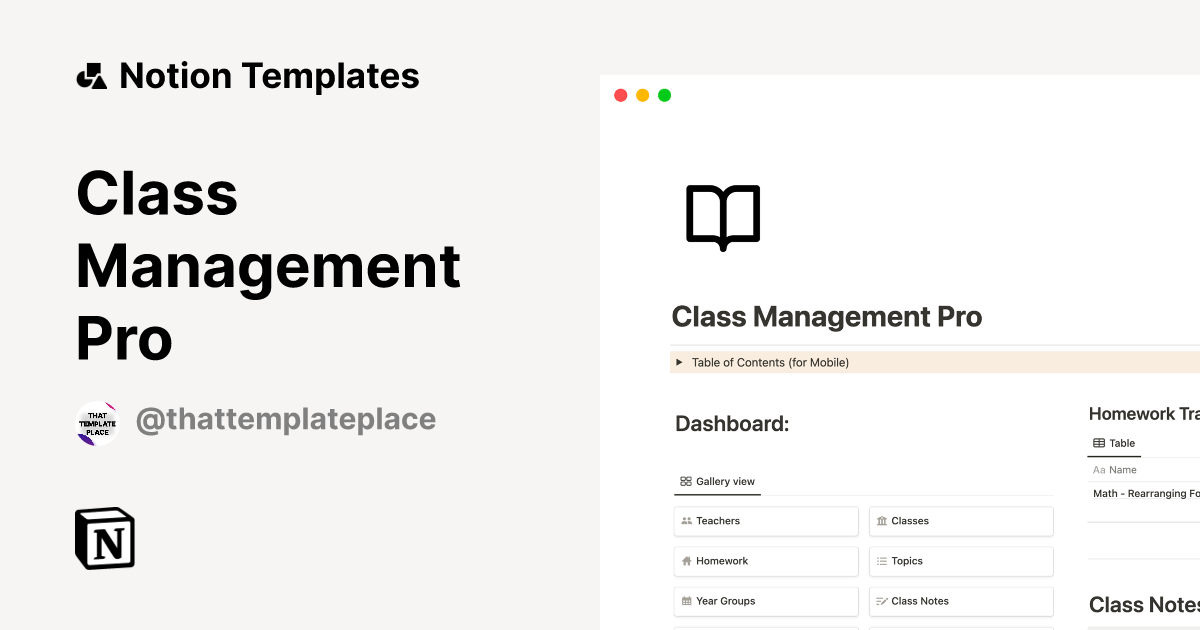
Task: Click the Homework house icon
Action: tap(686, 561)
